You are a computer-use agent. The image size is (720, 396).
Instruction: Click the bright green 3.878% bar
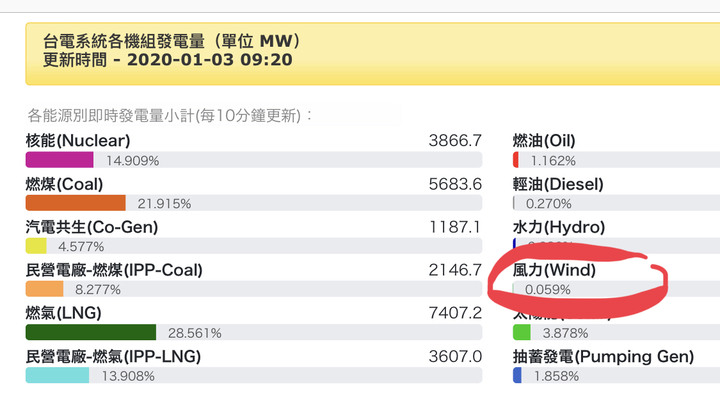pyautogui.click(x=522, y=332)
